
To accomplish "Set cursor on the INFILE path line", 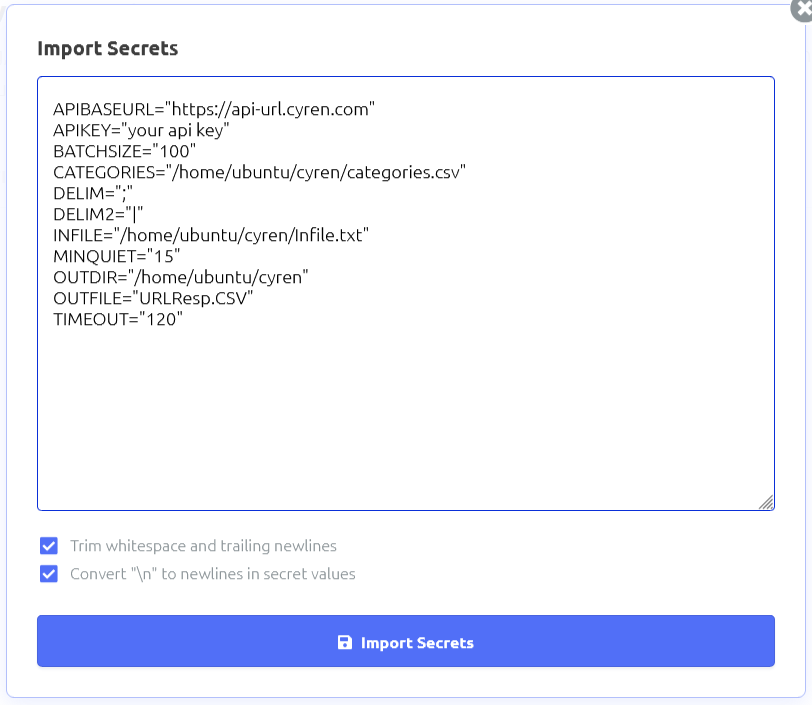I will click(211, 235).
